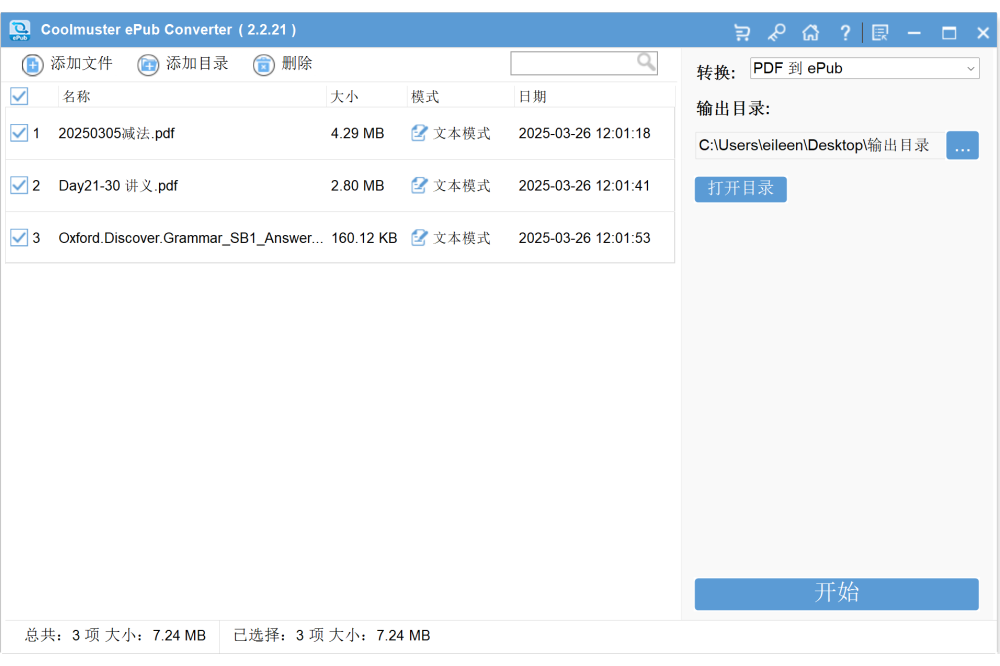The image size is (1000, 666).
Task: Toggle the checkbox for Day21-30 讲义.pdf
Action: tap(19, 185)
